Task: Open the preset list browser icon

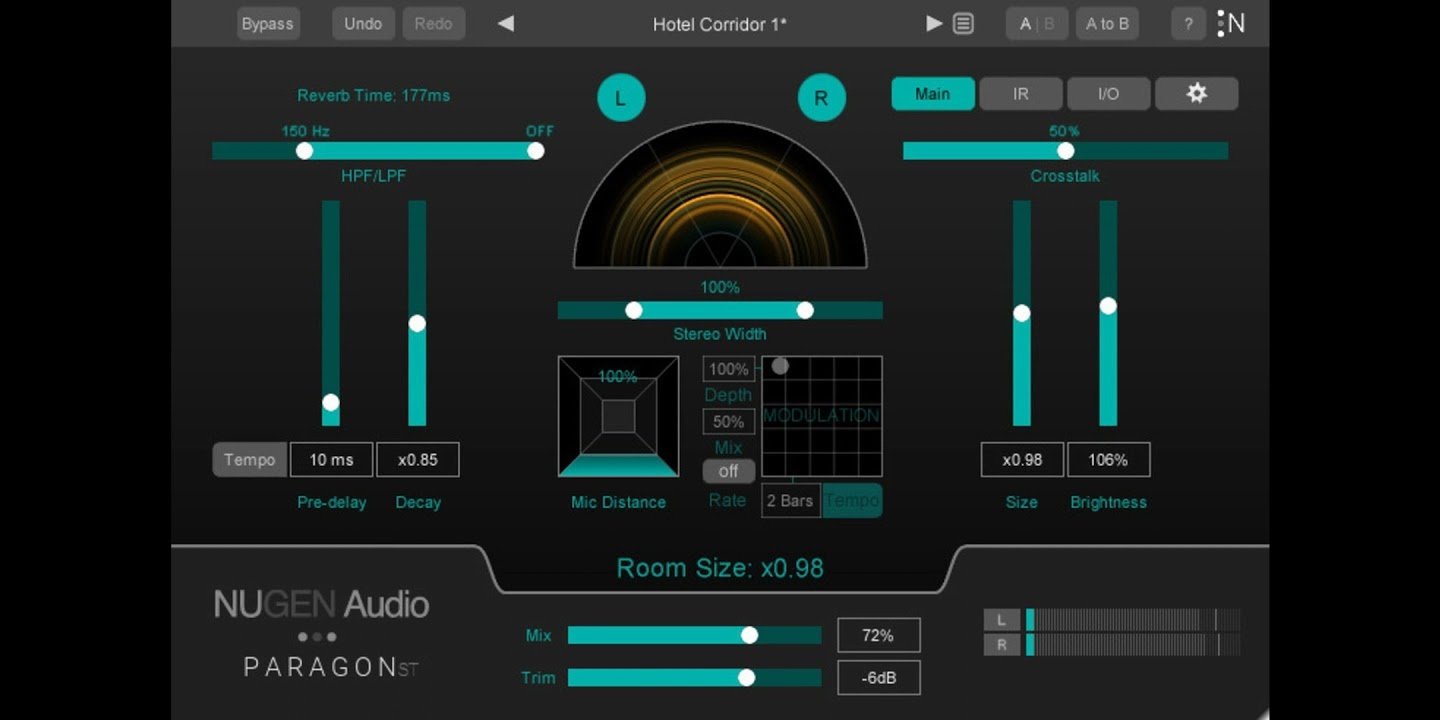Action: tap(963, 23)
